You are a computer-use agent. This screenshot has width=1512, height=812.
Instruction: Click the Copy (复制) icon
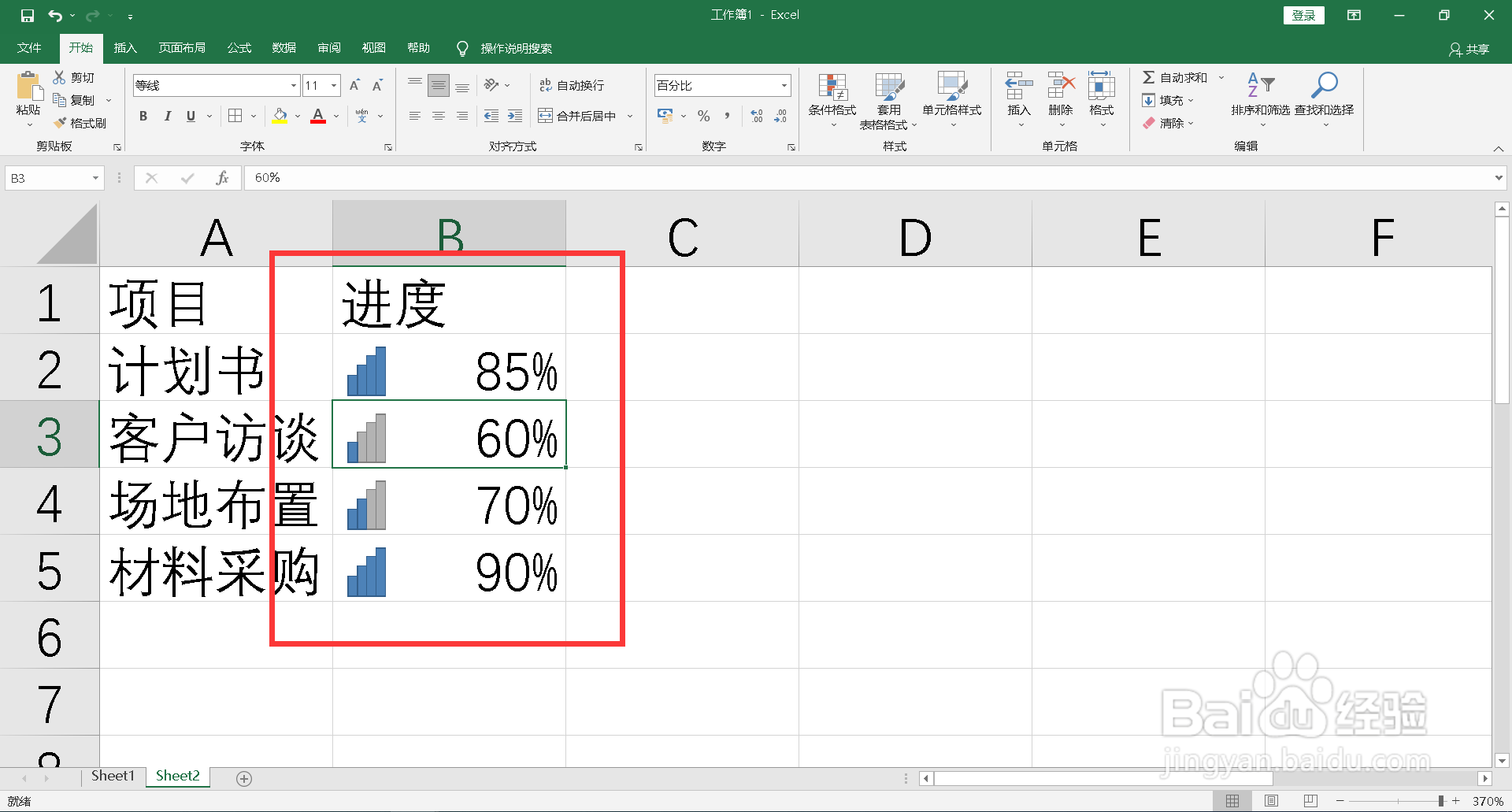pos(59,100)
